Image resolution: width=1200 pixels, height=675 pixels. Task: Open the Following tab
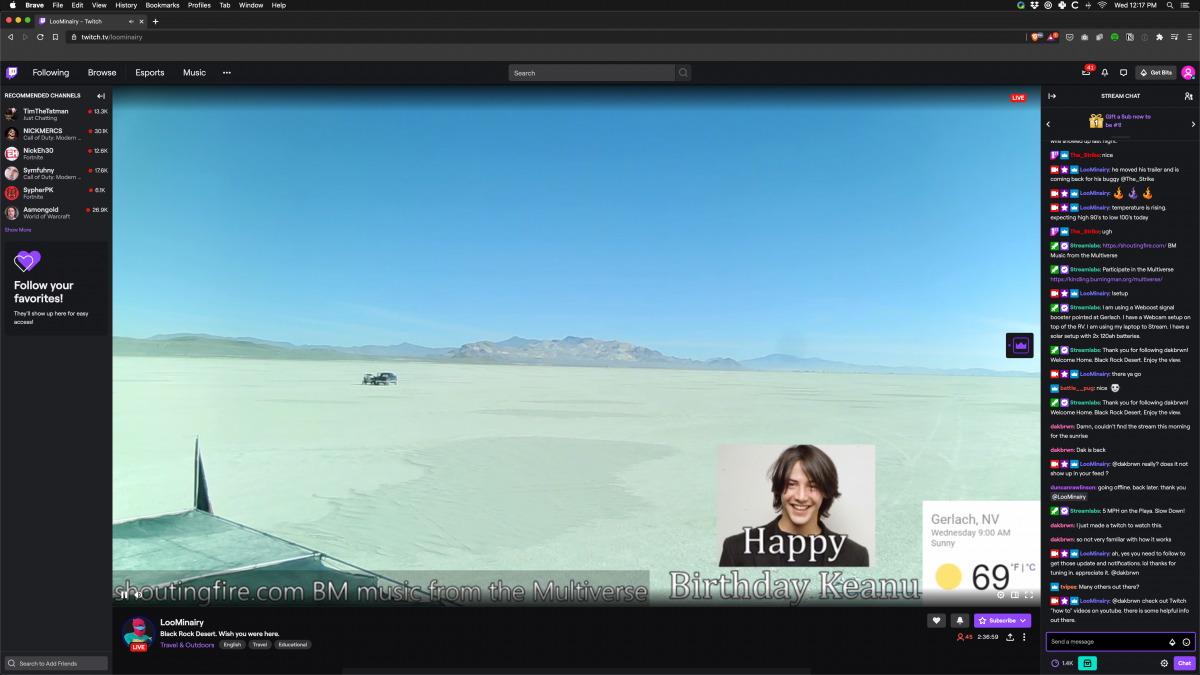coord(51,72)
